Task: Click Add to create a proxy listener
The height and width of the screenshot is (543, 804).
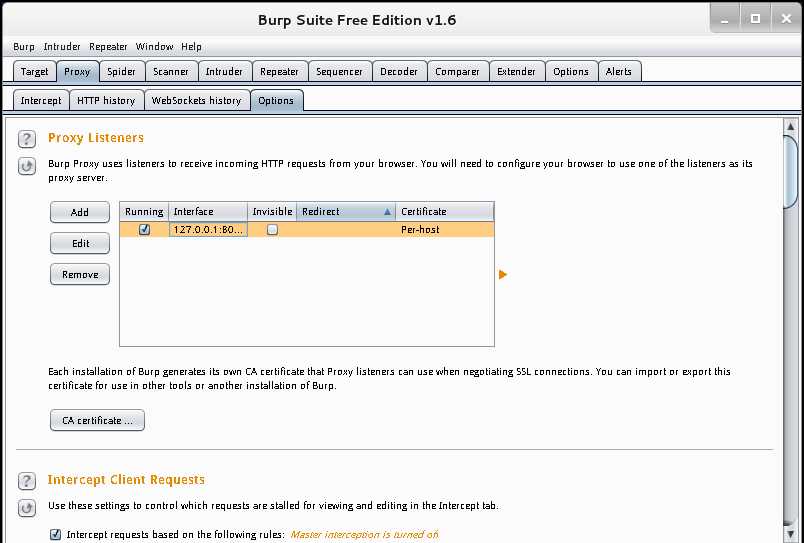Action: click(80, 212)
